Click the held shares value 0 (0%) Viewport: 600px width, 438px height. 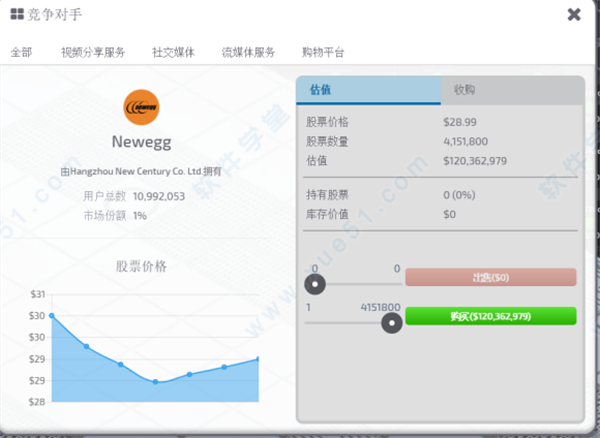point(459,195)
